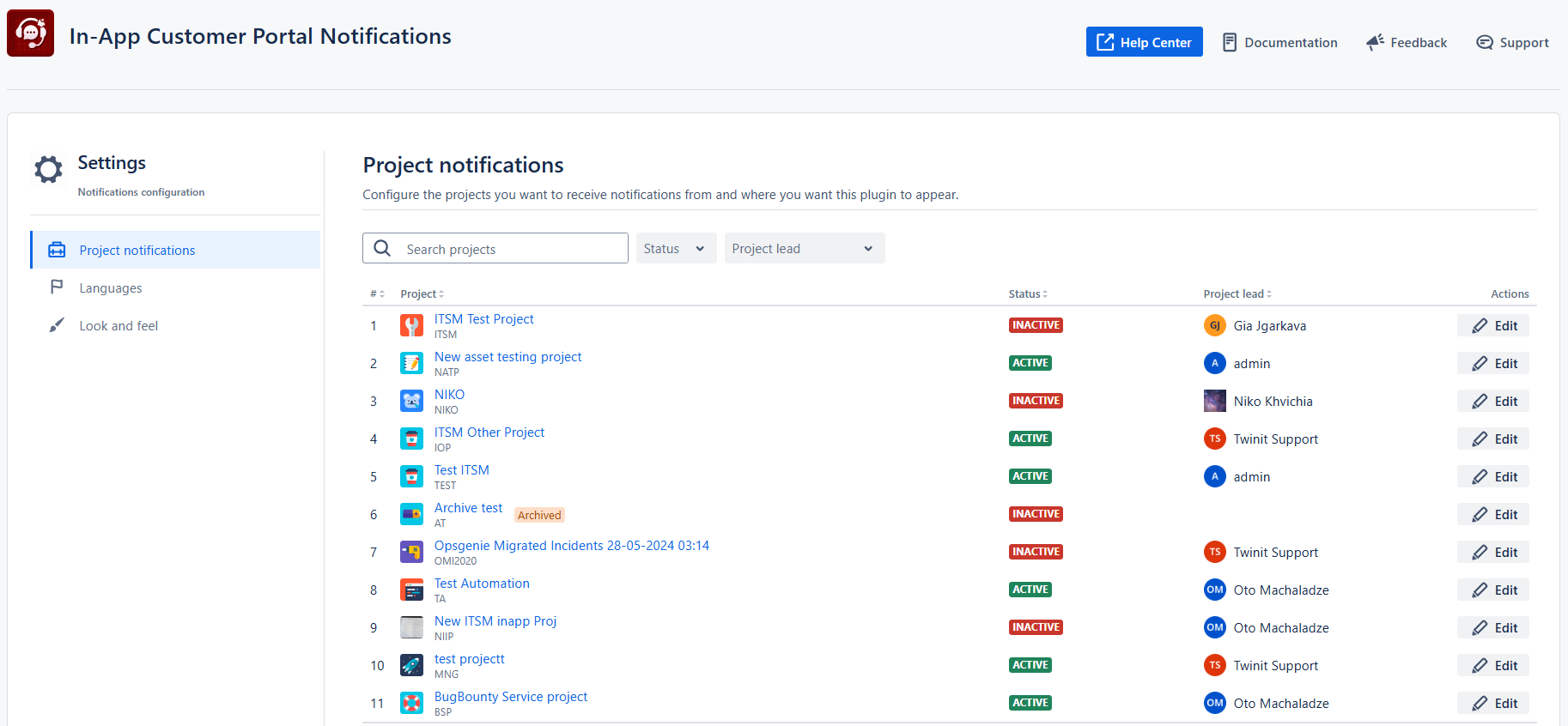Edit the New ITSM inapp Proj row
This screenshot has height=726, width=1568.
coord(1493,627)
